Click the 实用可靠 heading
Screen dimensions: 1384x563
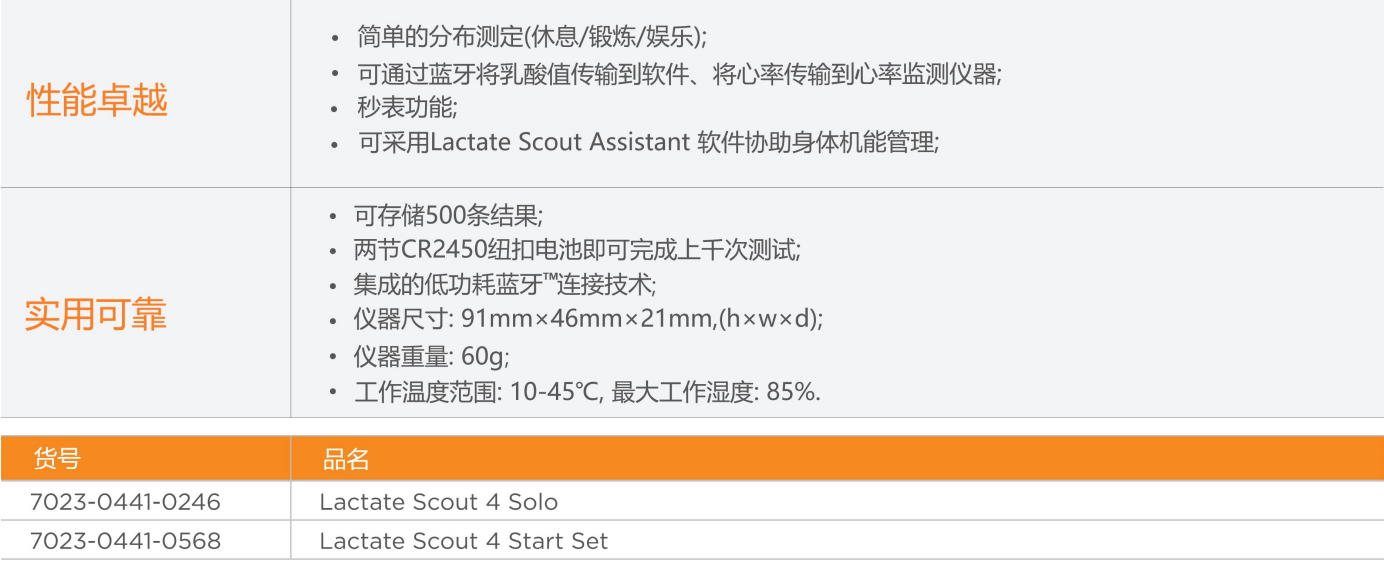pos(96,314)
